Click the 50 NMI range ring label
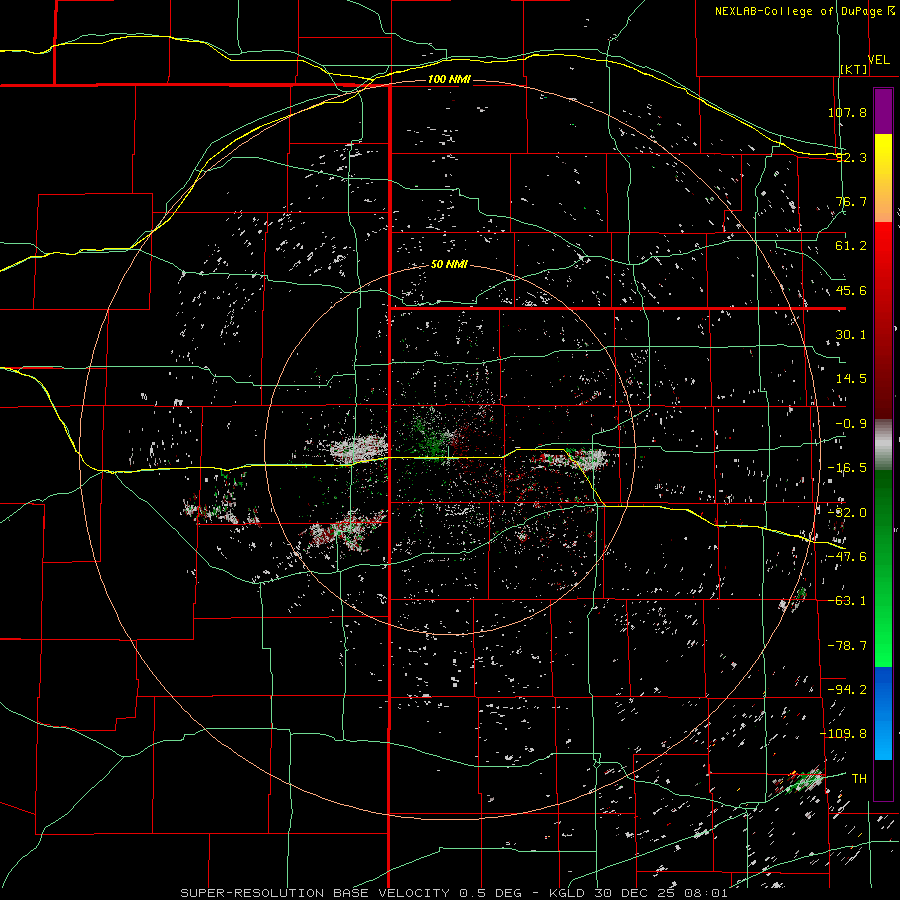The width and height of the screenshot is (900, 900). coord(449,265)
